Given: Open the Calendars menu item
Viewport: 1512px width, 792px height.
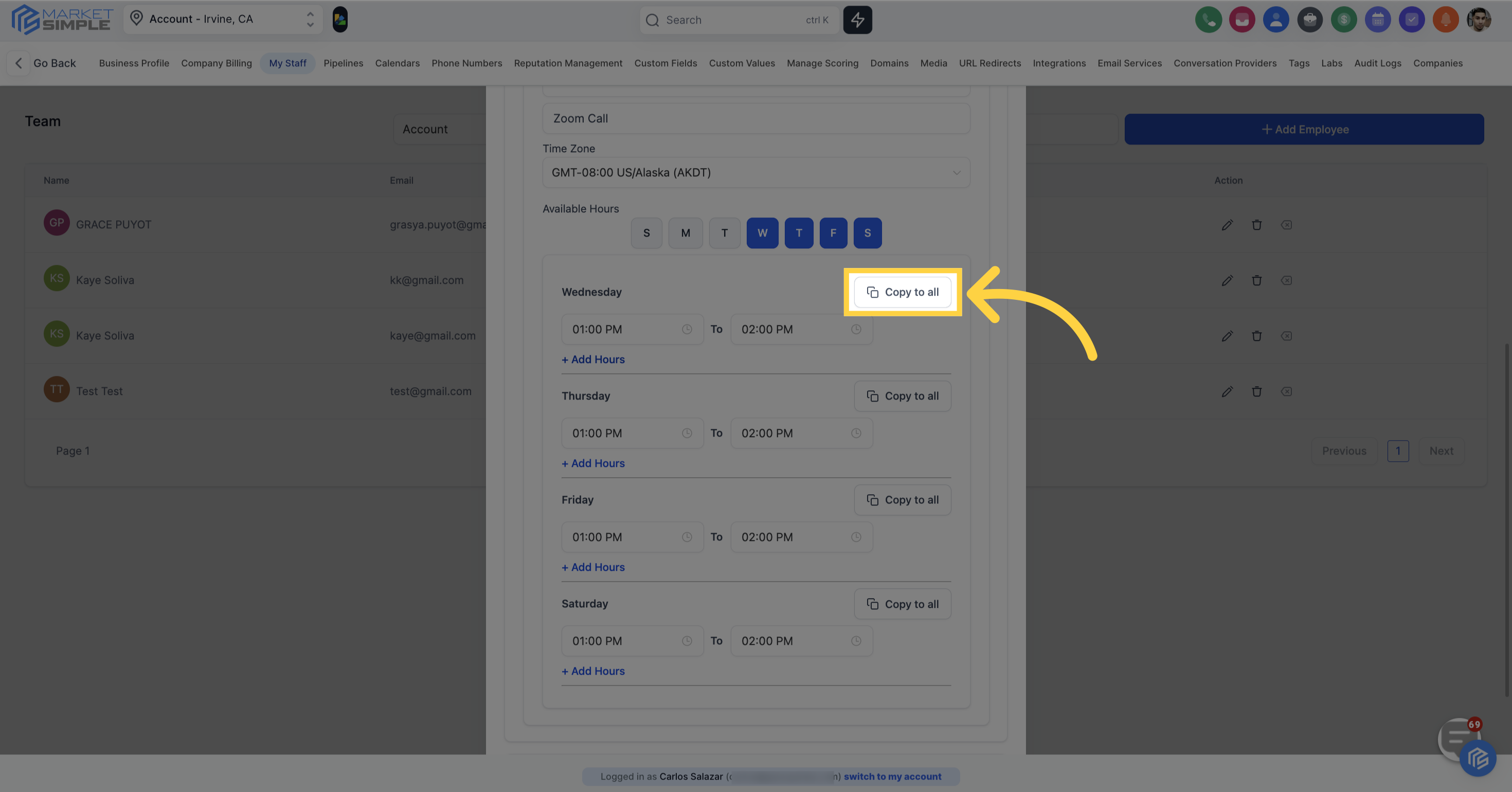Looking at the screenshot, I should pos(398,63).
